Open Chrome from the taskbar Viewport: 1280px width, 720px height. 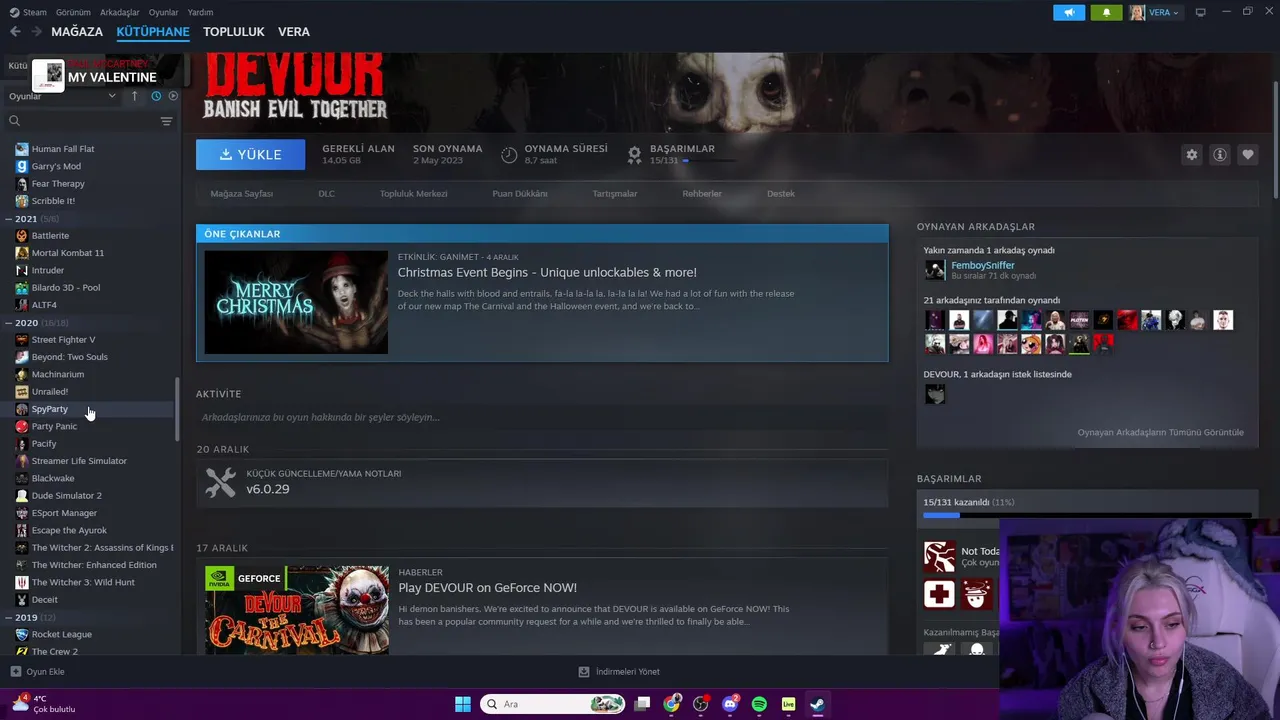pyautogui.click(x=671, y=704)
